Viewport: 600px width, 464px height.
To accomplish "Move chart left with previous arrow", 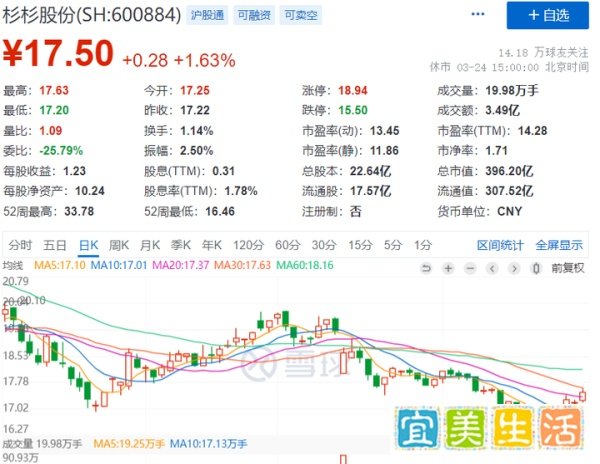I will pyautogui.click(x=492, y=269).
